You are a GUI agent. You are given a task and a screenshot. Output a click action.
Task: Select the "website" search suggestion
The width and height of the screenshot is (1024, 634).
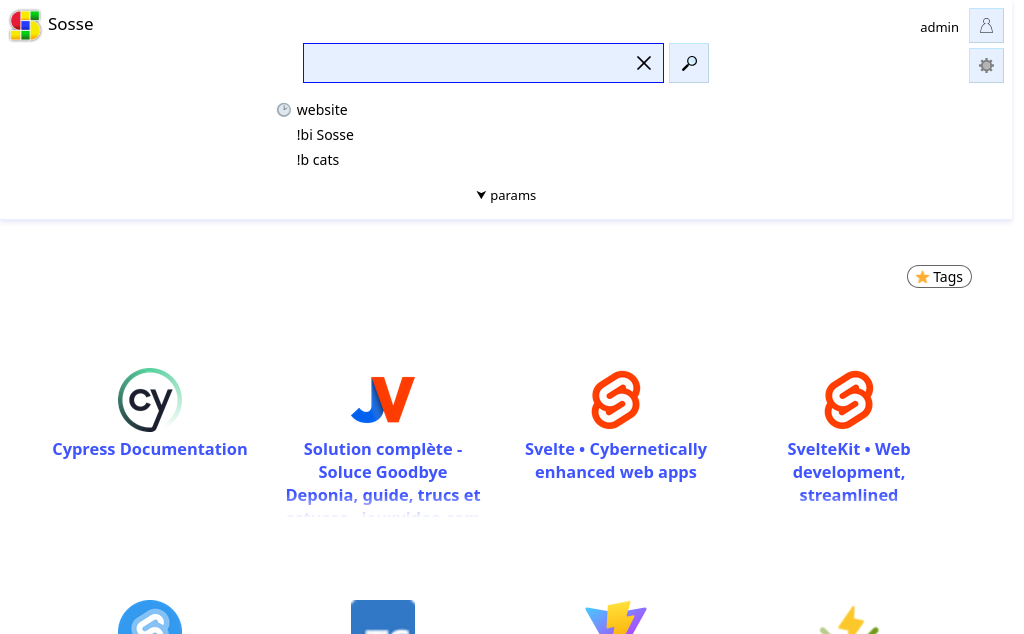click(x=322, y=110)
